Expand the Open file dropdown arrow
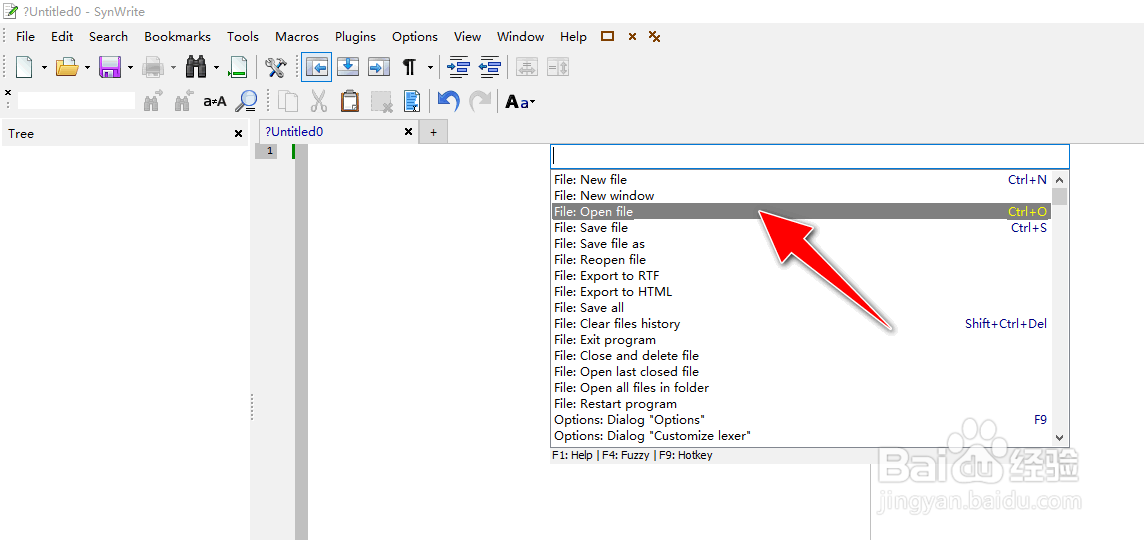Viewport: 1144px width, 540px height. [x=88, y=68]
